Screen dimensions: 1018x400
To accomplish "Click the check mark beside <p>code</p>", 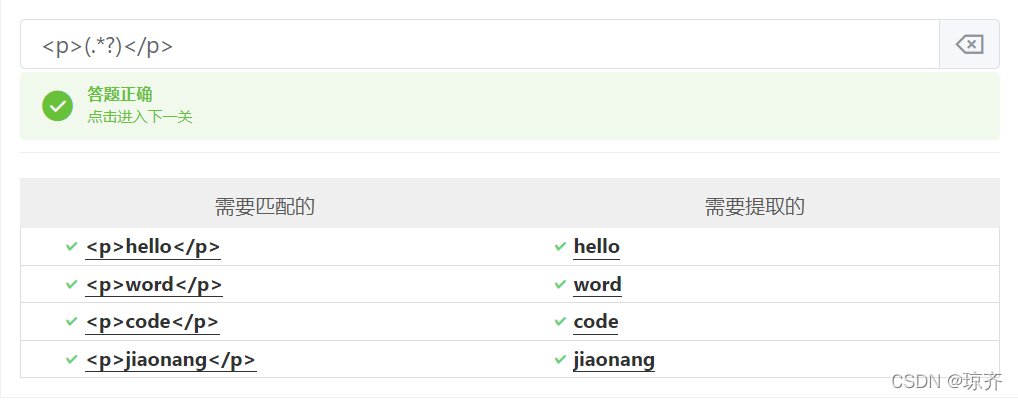I will (71, 322).
